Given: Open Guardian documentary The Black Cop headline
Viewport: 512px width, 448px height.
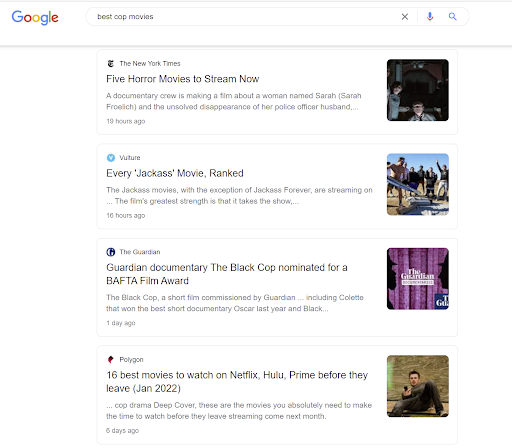Looking at the screenshot, I should (227, 274).
